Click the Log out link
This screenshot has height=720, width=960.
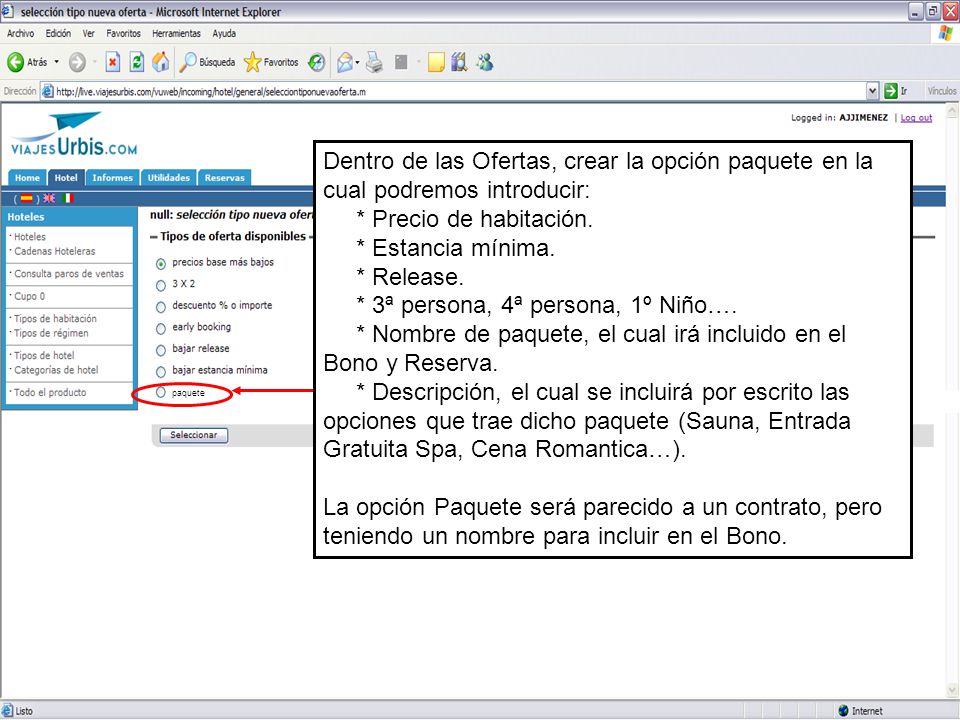point(916,118)
